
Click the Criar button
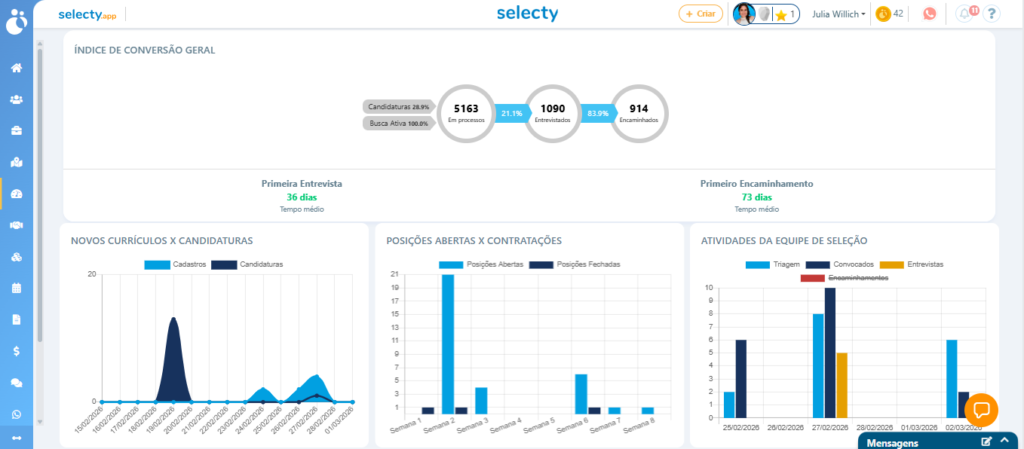(700, 14)
